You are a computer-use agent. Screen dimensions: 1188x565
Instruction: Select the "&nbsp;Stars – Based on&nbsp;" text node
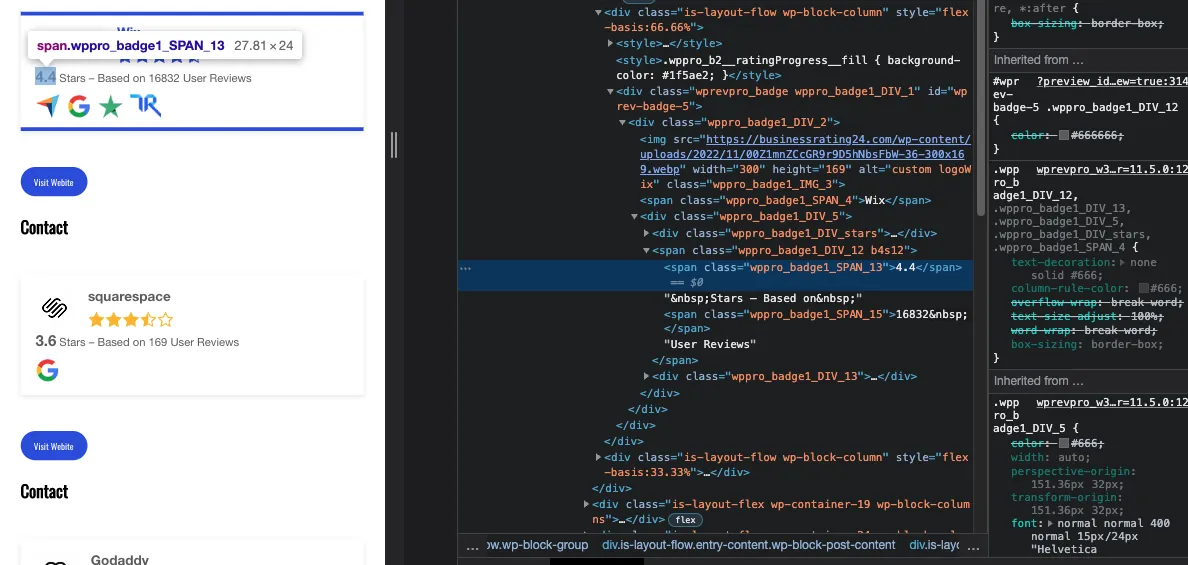tap(763, 298)
